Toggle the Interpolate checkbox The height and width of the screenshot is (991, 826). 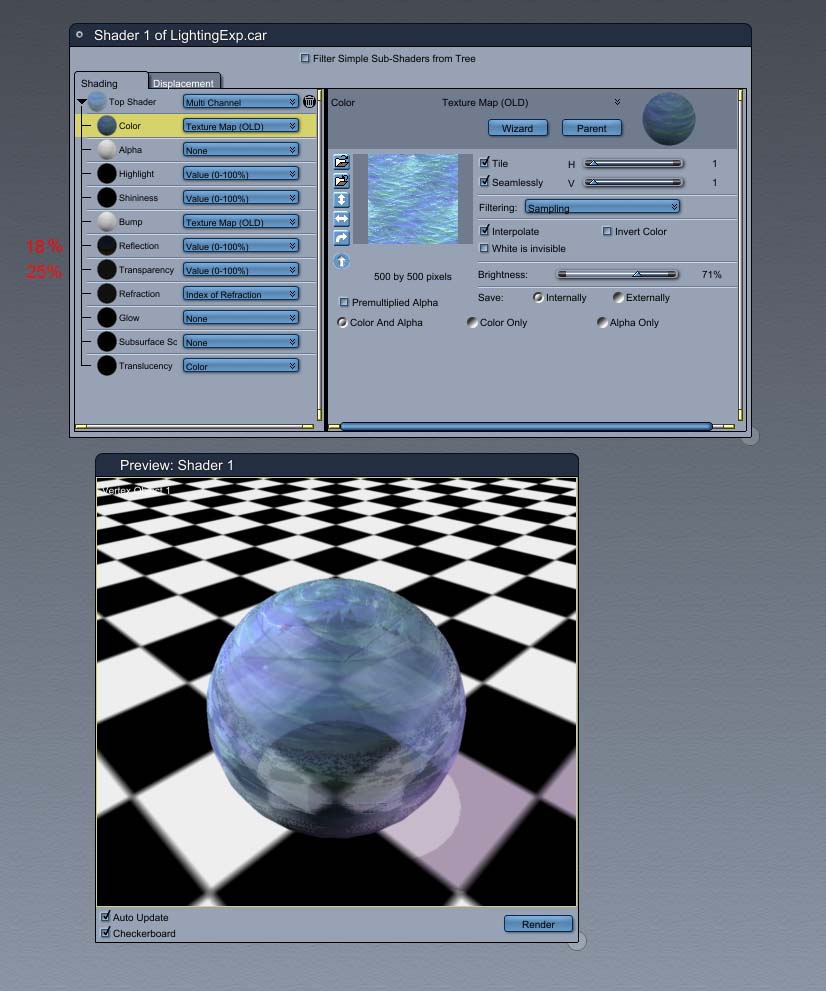pyautogui.click(x=484, y=231)
